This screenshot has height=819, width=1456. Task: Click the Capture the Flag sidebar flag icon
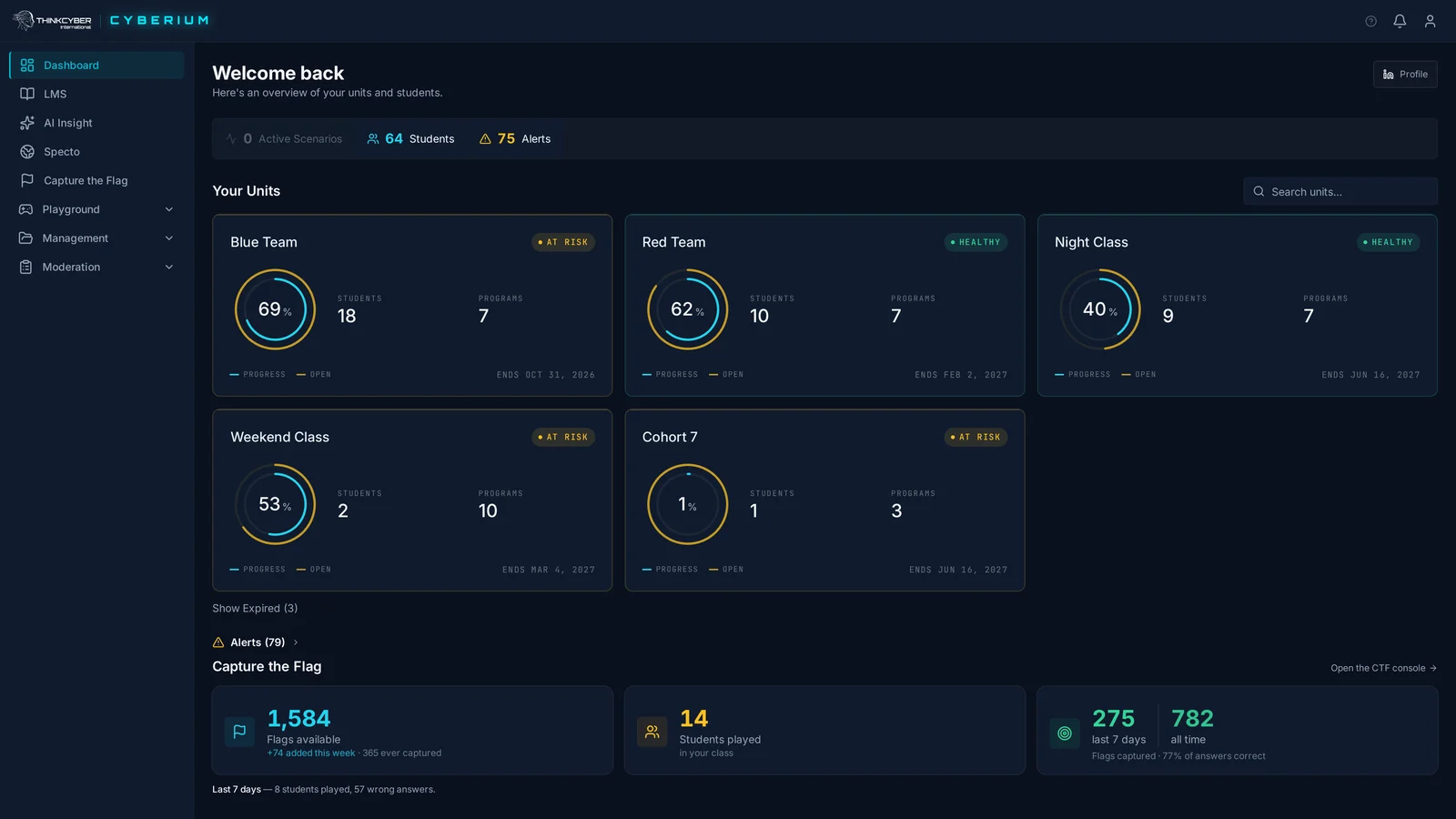[x=27, y=180]
